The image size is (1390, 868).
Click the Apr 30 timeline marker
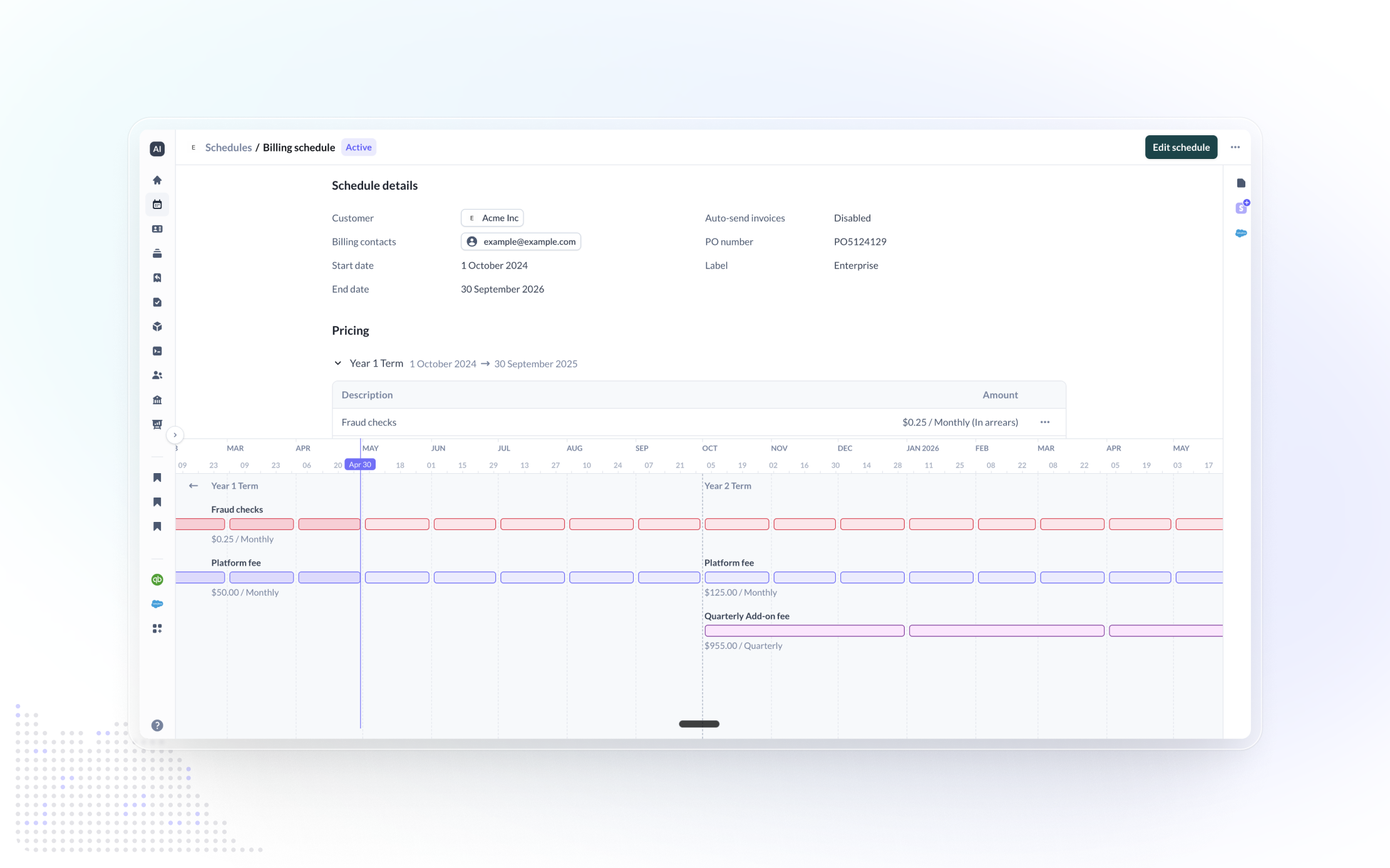pos(360,464)
